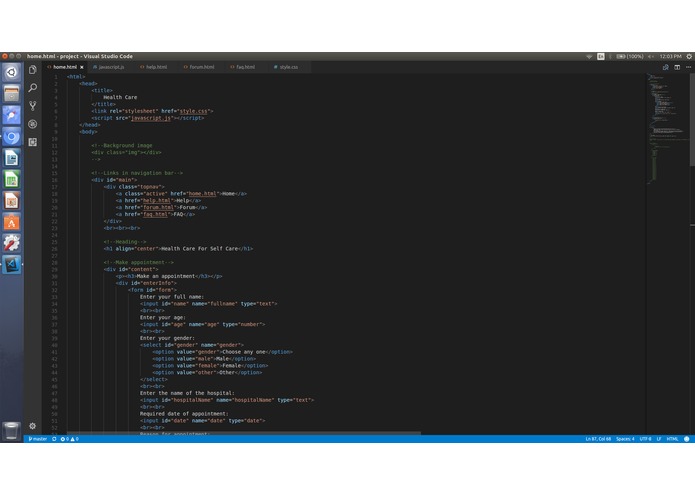Screen dimensions: 695x494
Task: Click the 'Make an appointment' text on line 30
Action: (166, 276)
